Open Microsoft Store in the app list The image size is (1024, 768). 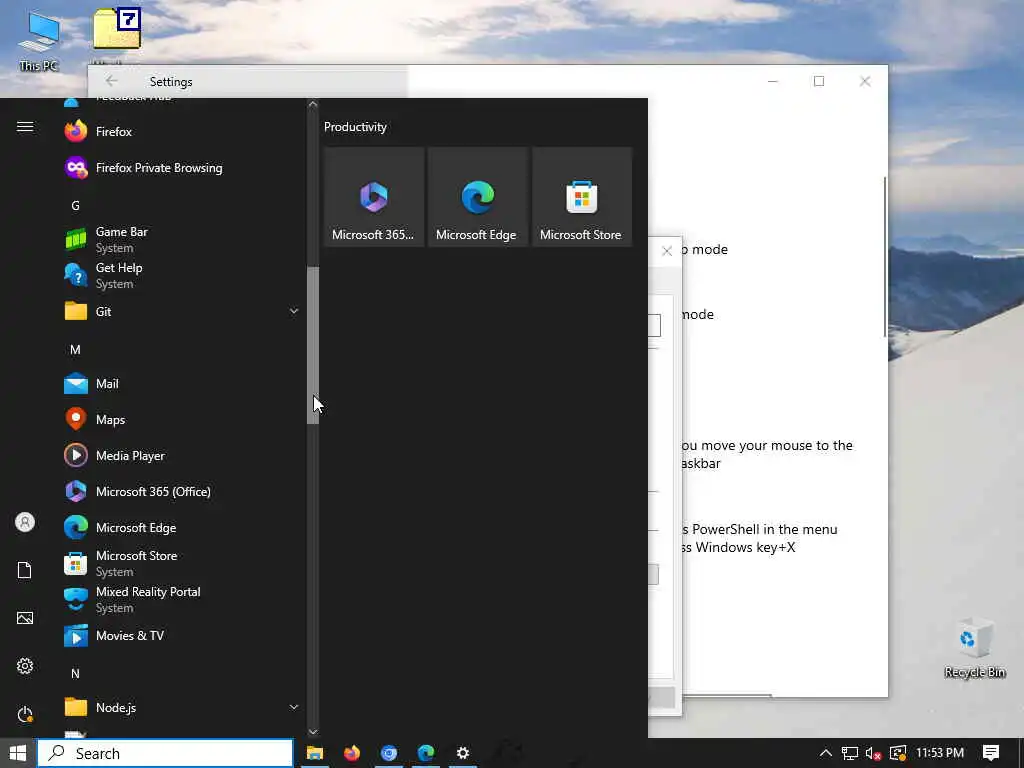[183, 564]
